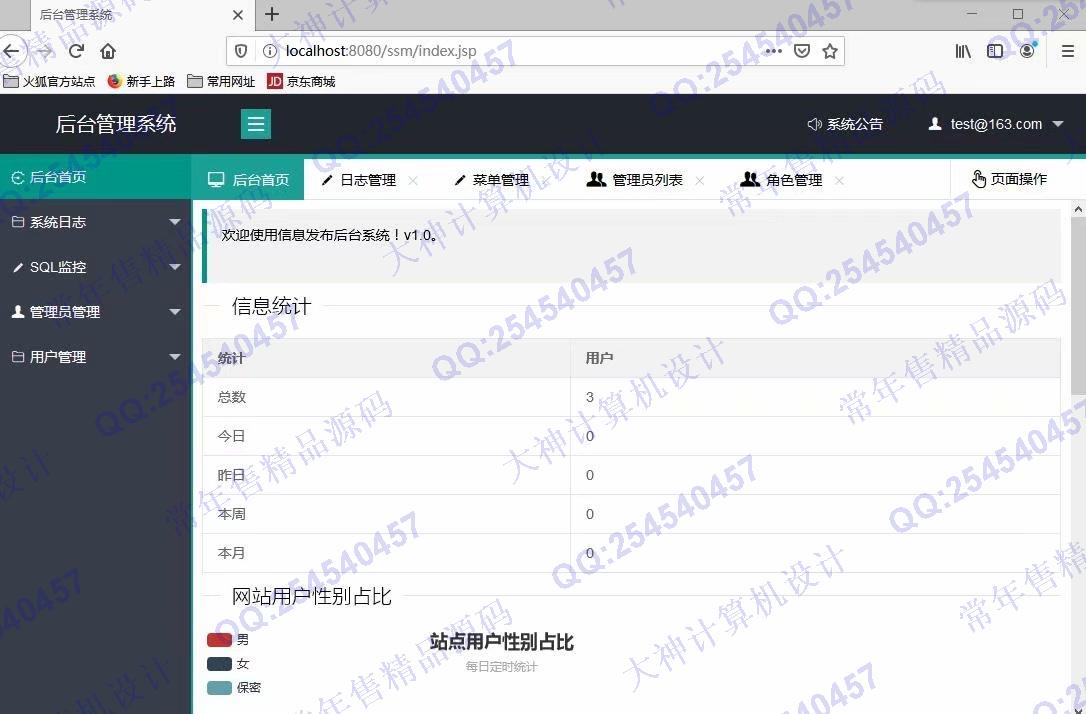Image resolution: width=1086 pixels, height=714 pixels.
Task: Open the site information icon in address bar
Action: (x=269, y=51)
